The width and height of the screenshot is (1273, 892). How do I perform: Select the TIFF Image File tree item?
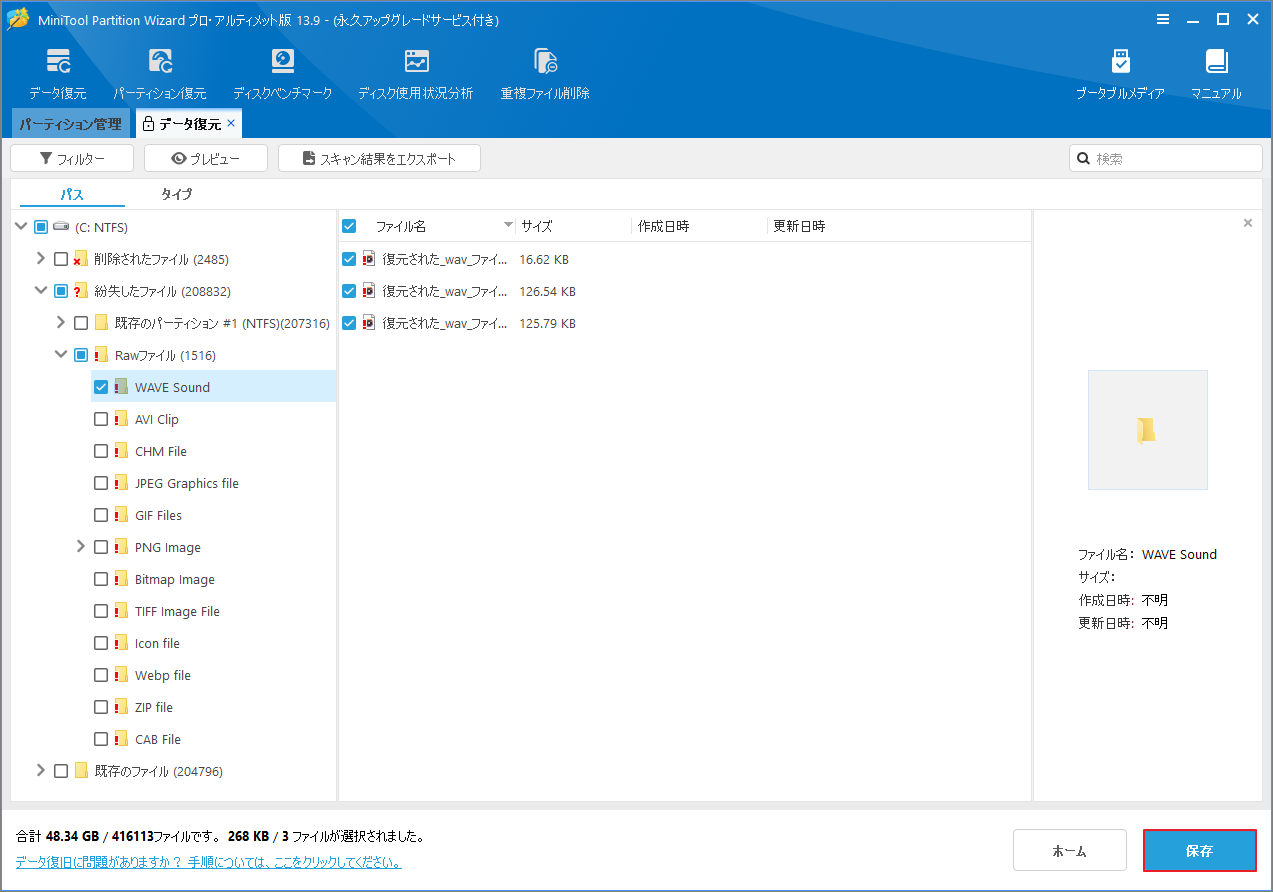click(177, 611)
